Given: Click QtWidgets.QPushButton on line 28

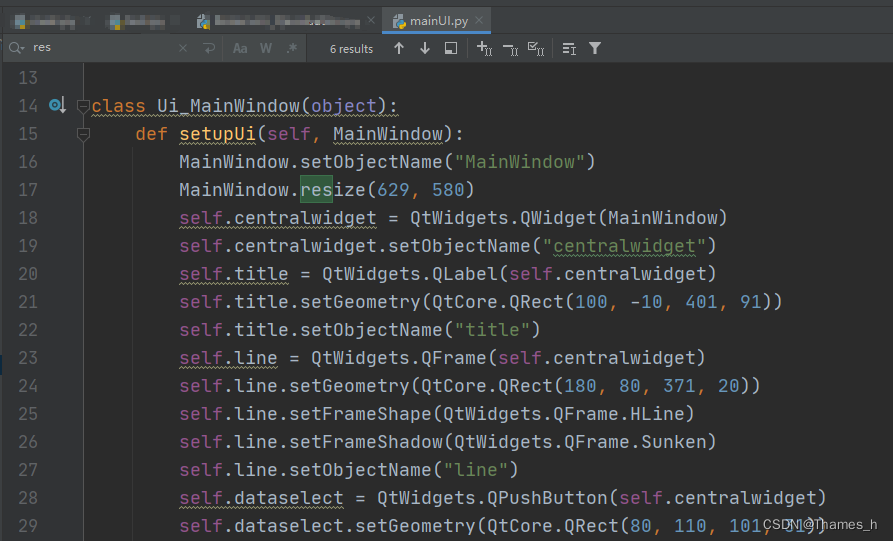Looking at the screenshot, I should coord(493,498).
